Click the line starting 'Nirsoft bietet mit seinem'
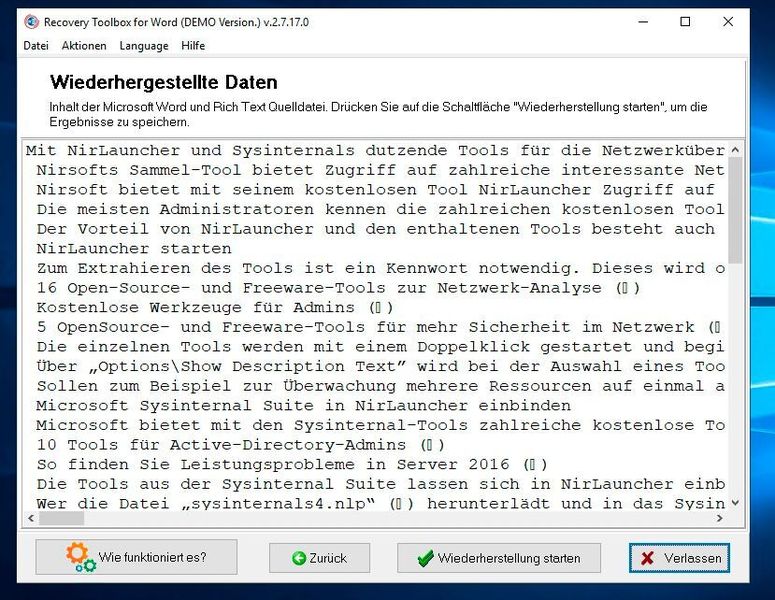This screenshot has height=600, width=775. (376, 190)
